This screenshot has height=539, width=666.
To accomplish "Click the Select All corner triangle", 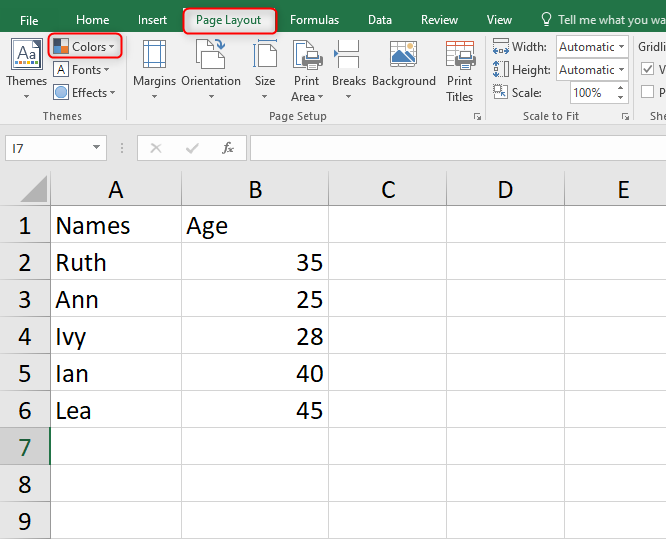I will click(x=34, y=189).
